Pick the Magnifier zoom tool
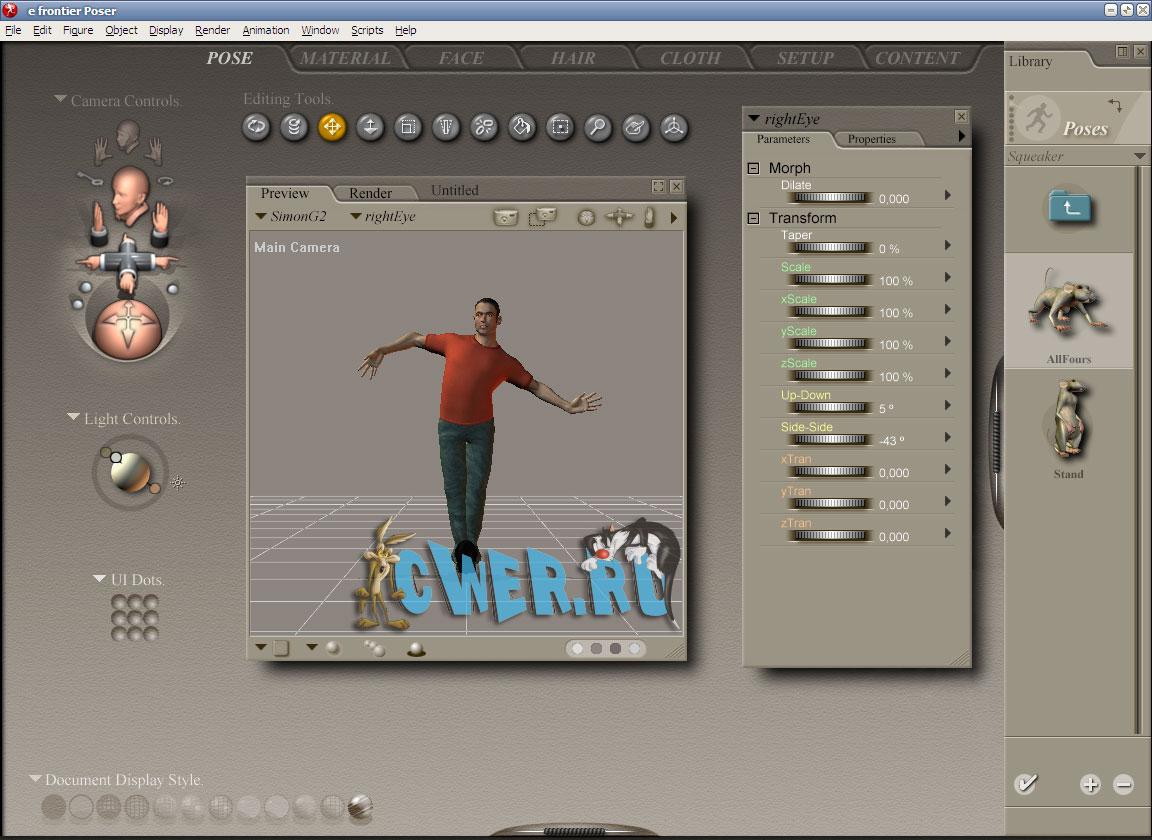Screen dimensions: 1152x840 [598, 127]
